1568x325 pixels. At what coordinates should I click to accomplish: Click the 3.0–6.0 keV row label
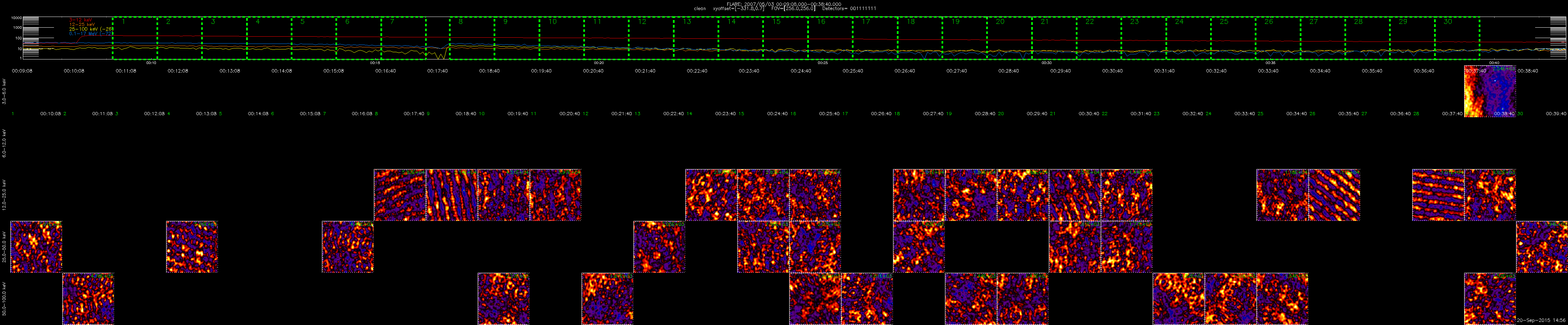[x=5, y=91]
